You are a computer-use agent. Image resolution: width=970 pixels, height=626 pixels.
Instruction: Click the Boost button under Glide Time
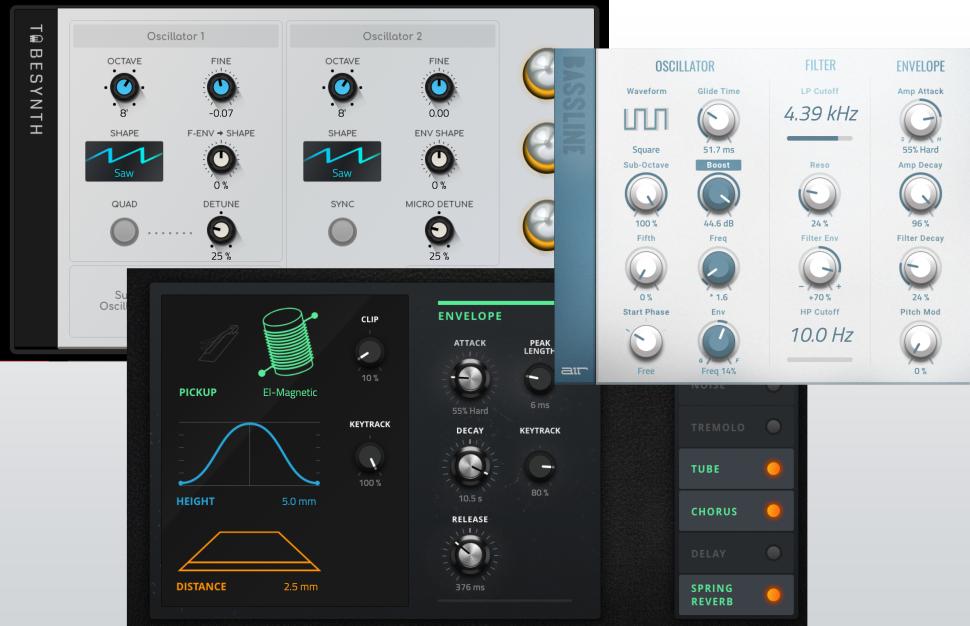click(x=717, y=164)
